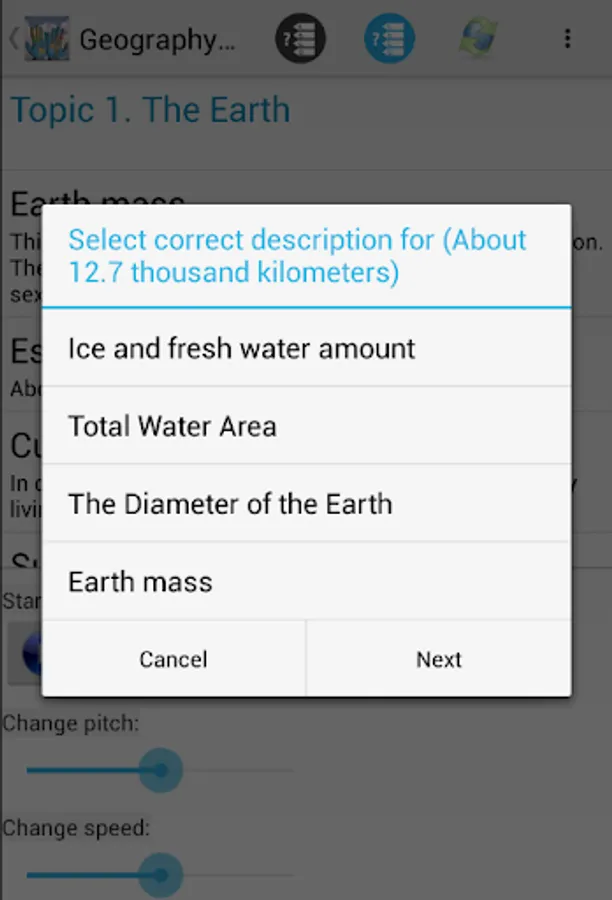Tap the "Topic 1. The Earth" heading
This screenshot has height=900, width=612.
click(150, 110)
